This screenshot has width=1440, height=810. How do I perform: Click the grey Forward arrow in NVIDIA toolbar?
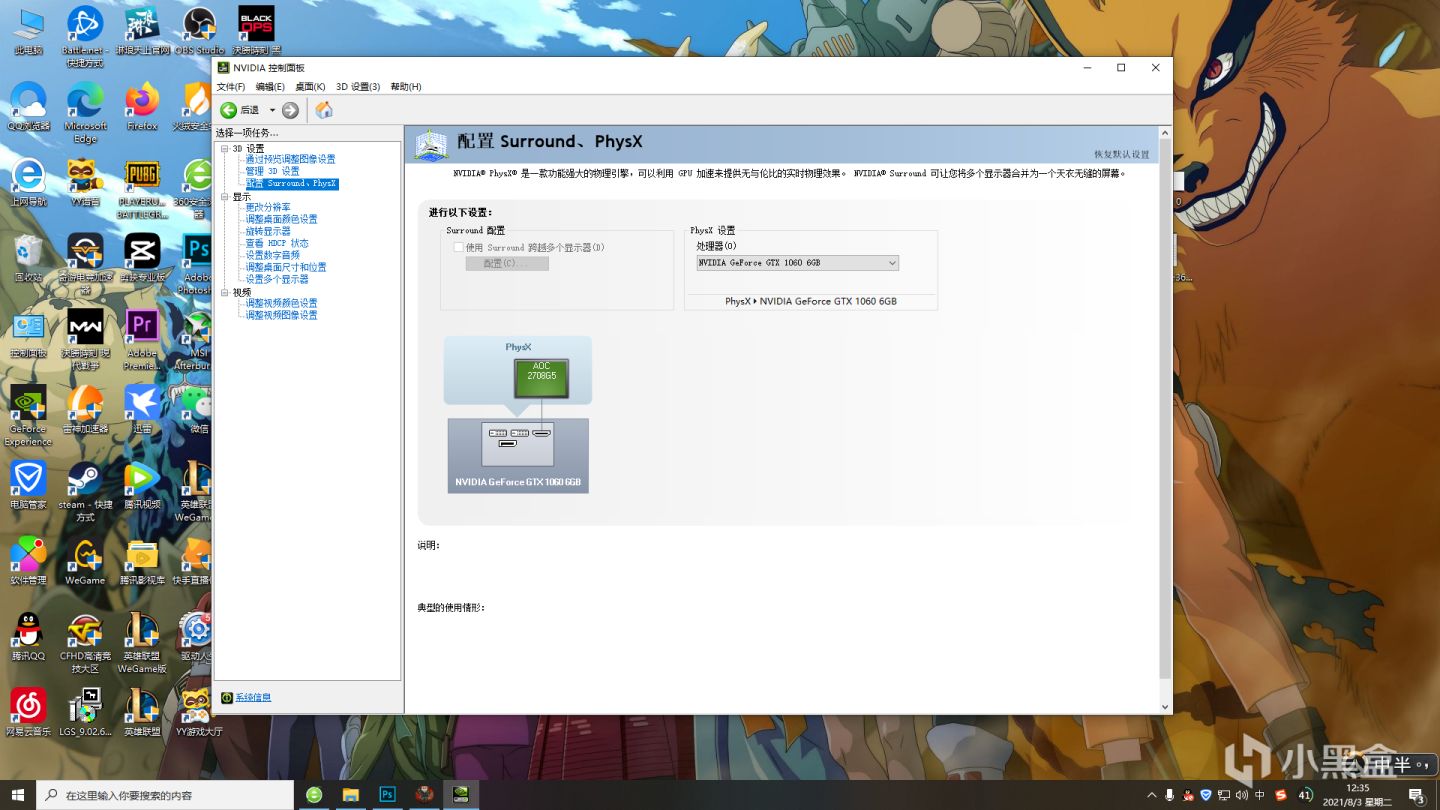pyautogui.click(x=290, y=110)
